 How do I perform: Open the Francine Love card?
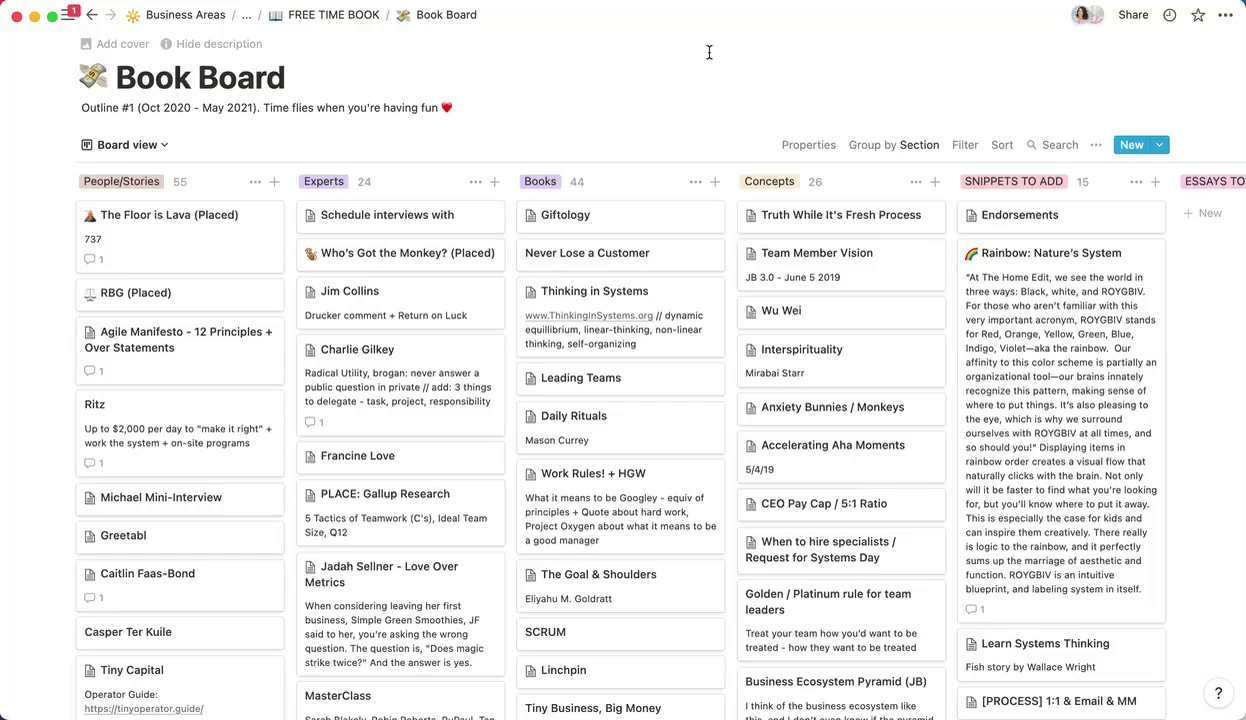(x=400, y=456)
